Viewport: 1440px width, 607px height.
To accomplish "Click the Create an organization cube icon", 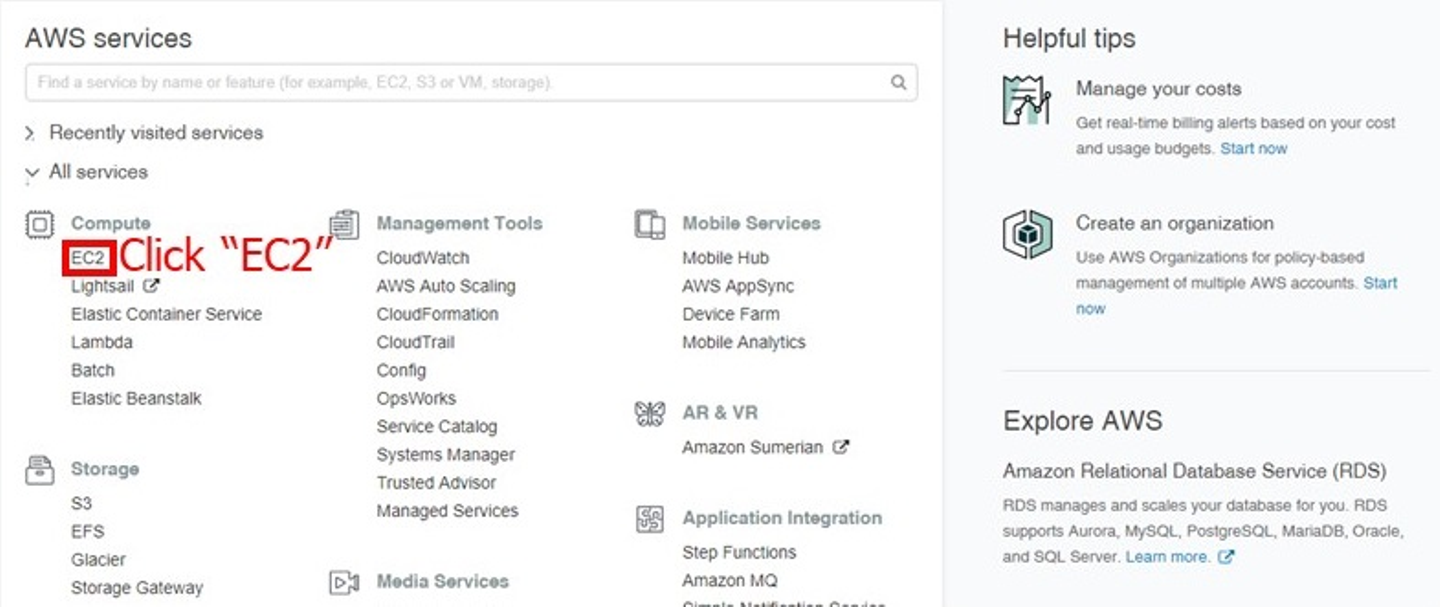I will tap(1027, 234).
